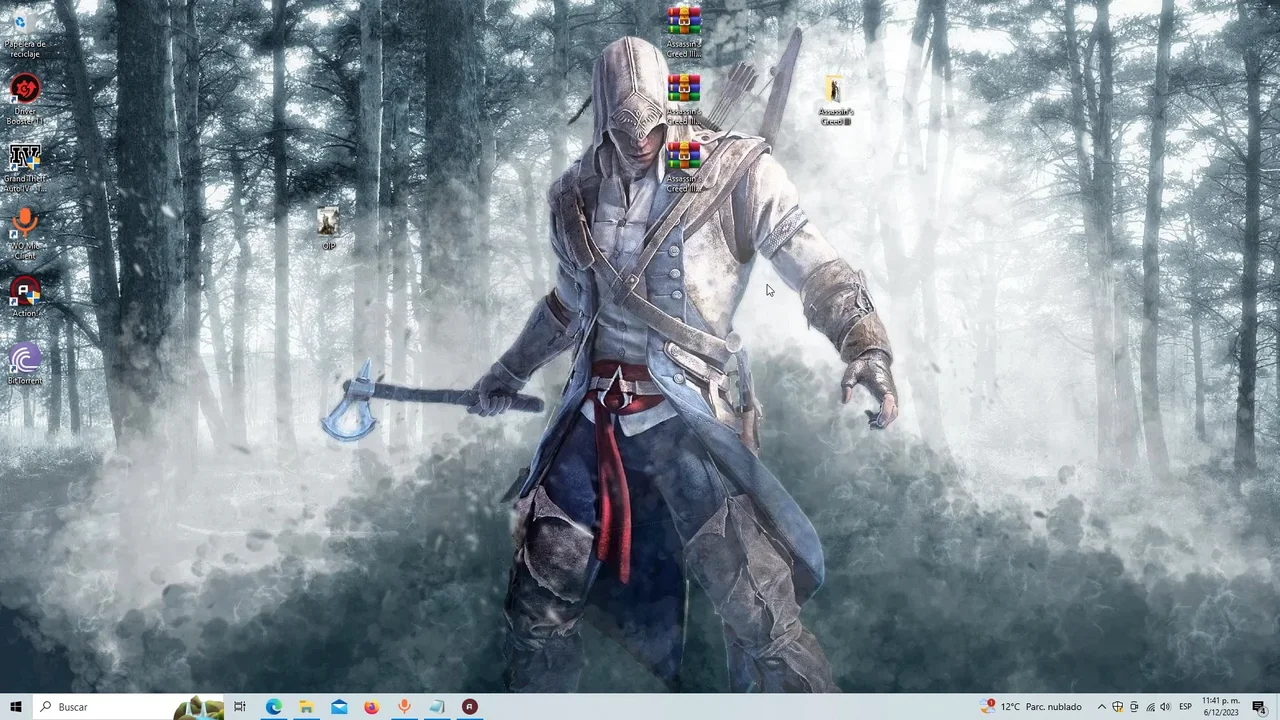Select the uppermost Assassin's Creed III WinRAR archive

pyautogui.click(x=684, y=32)
